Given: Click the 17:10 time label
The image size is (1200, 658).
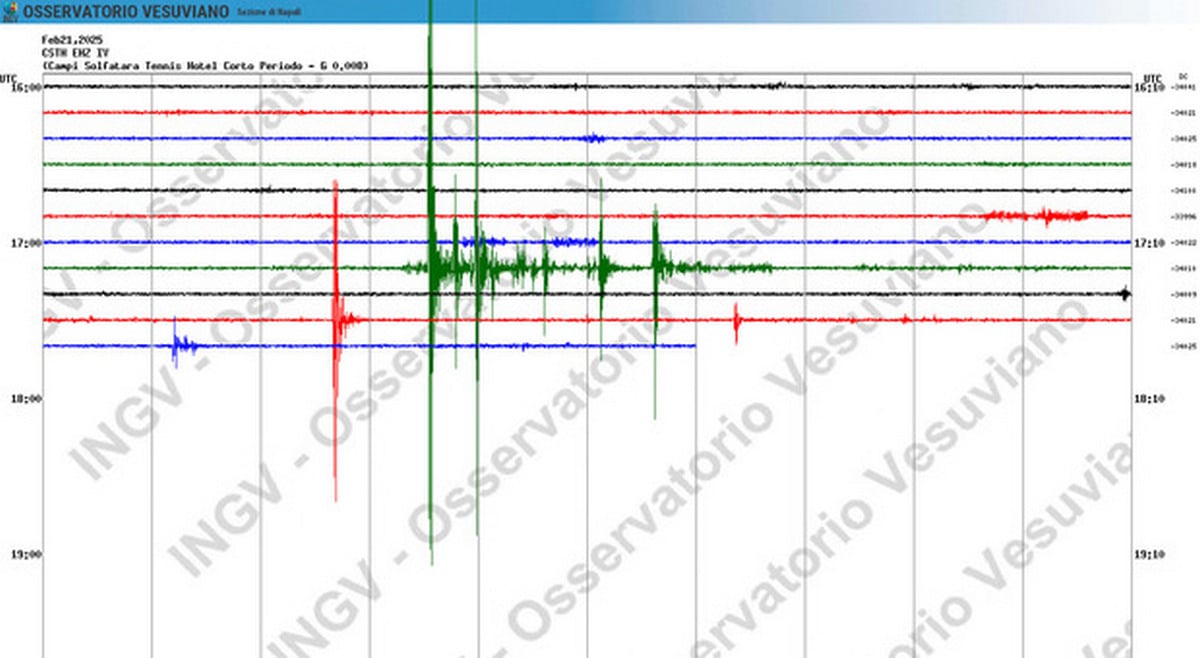Looking at the screenshot, I should tap(1149, 243).
